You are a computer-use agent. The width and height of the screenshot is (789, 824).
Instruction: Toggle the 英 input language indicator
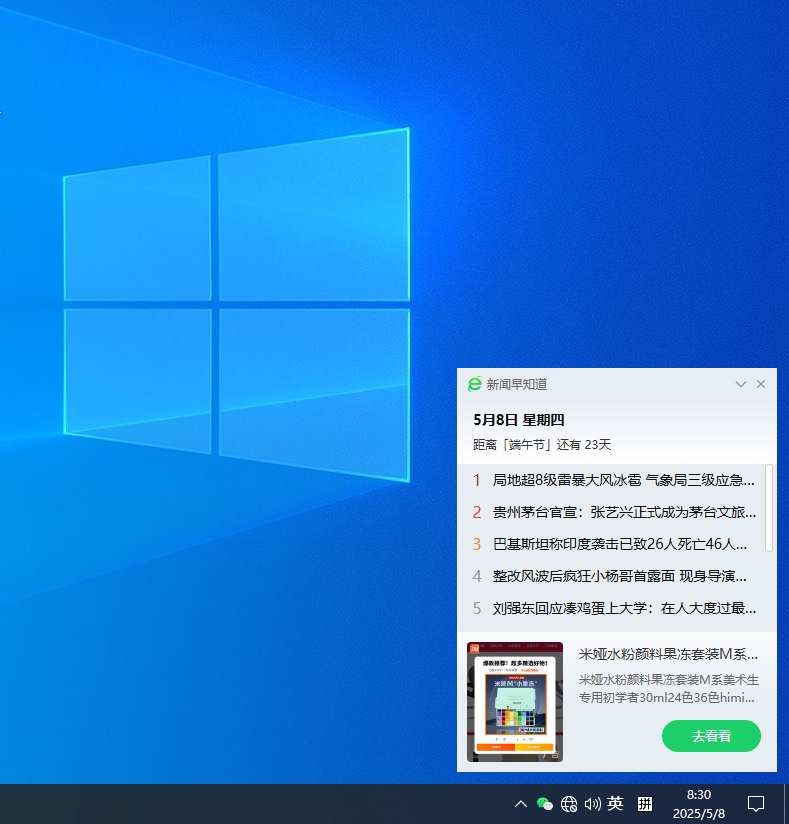[x=615, y=803]
